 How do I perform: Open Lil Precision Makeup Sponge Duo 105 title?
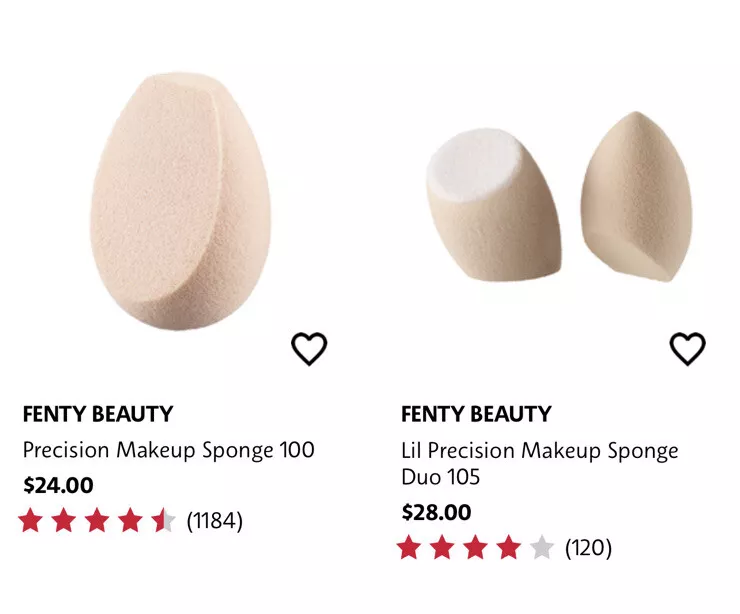(x=539, y=463)
